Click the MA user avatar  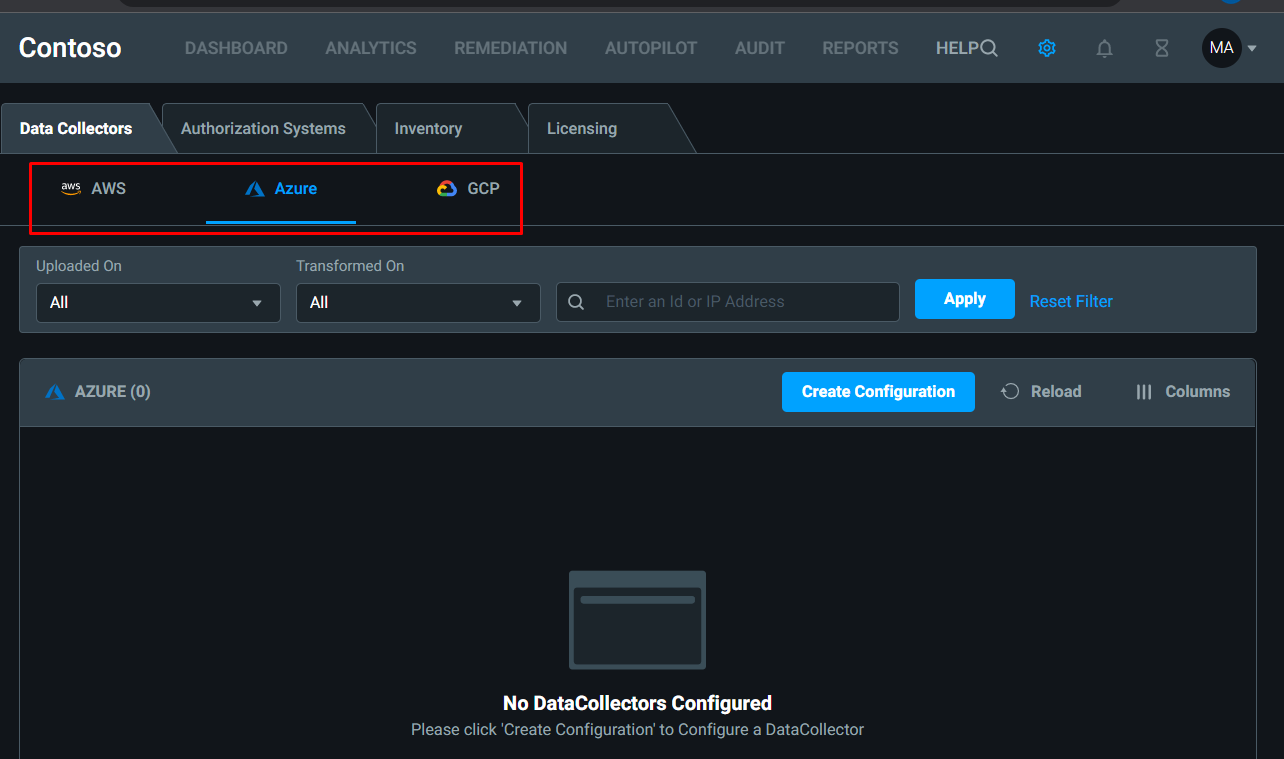tap(1221, 48)
